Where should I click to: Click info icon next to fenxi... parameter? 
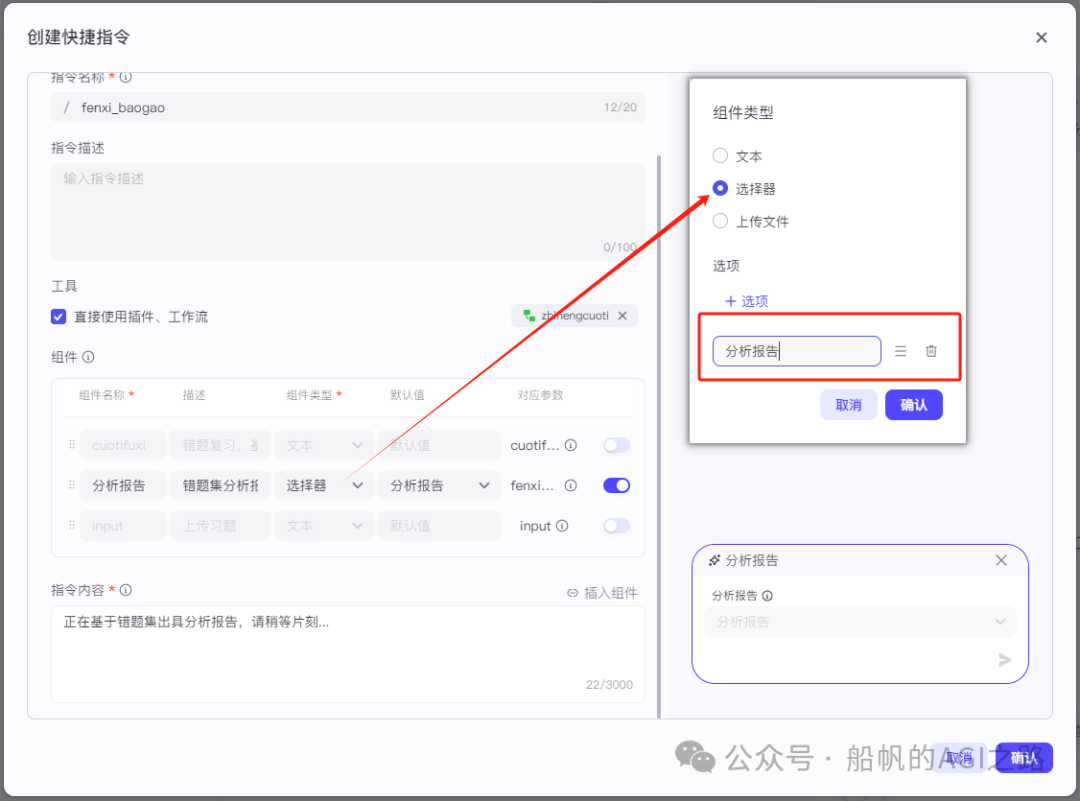pos(571,486)
